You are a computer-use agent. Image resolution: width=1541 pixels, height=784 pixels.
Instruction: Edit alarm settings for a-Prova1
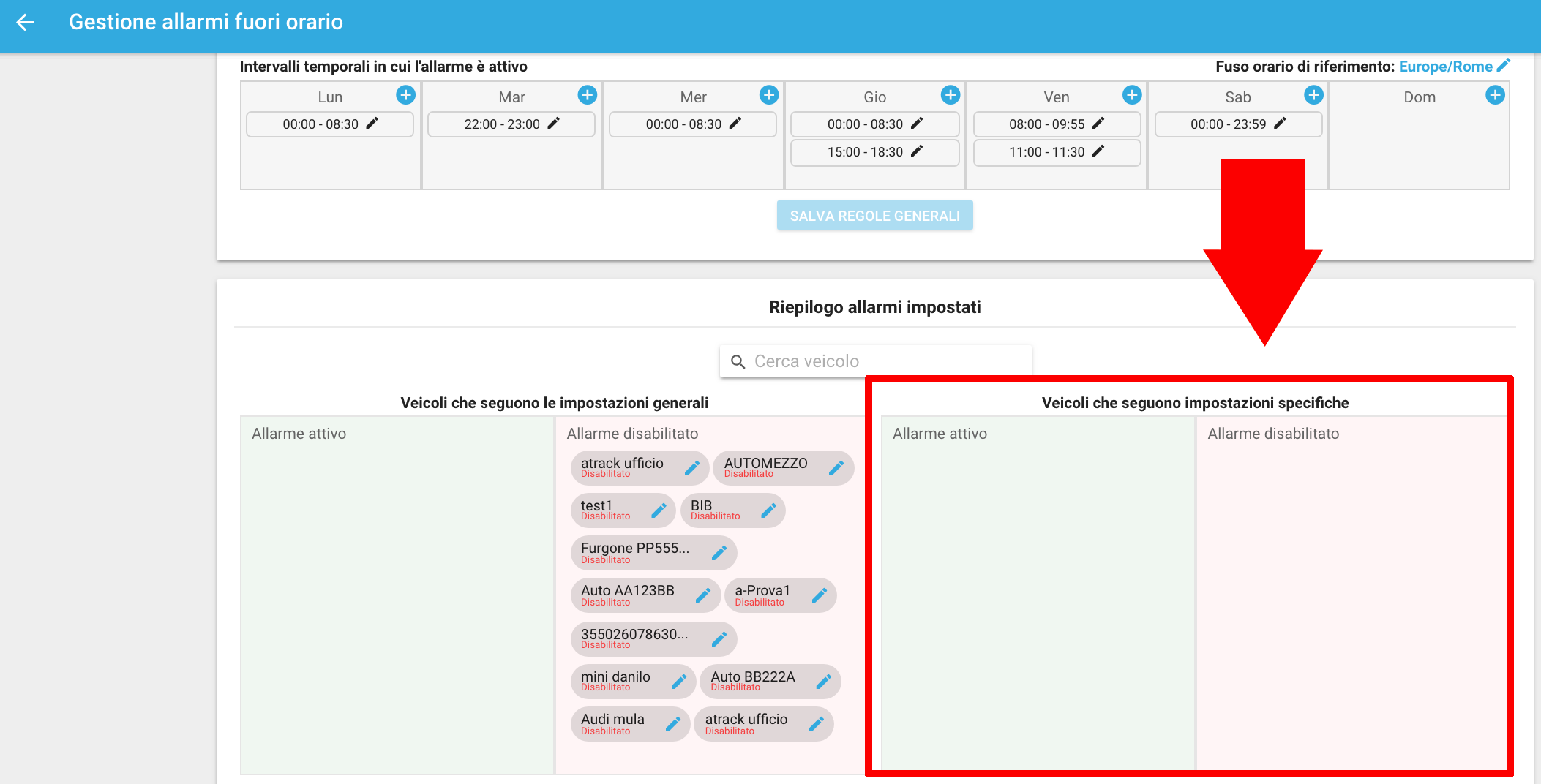820,595
